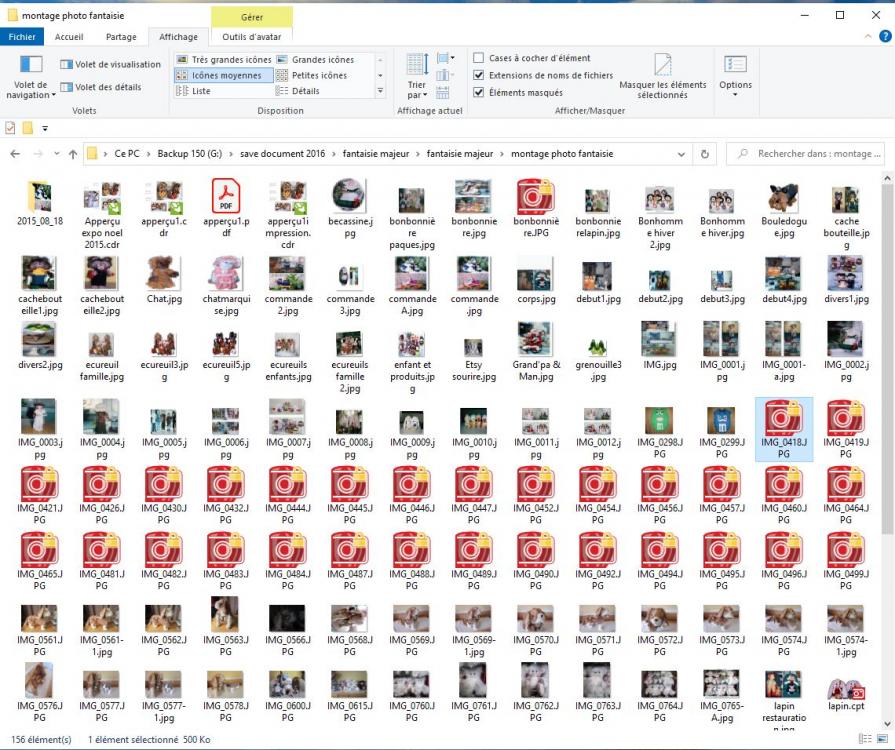This screenshot has height=750, width=895.
Task: Click the add columns icon
Action: (445, 75)
